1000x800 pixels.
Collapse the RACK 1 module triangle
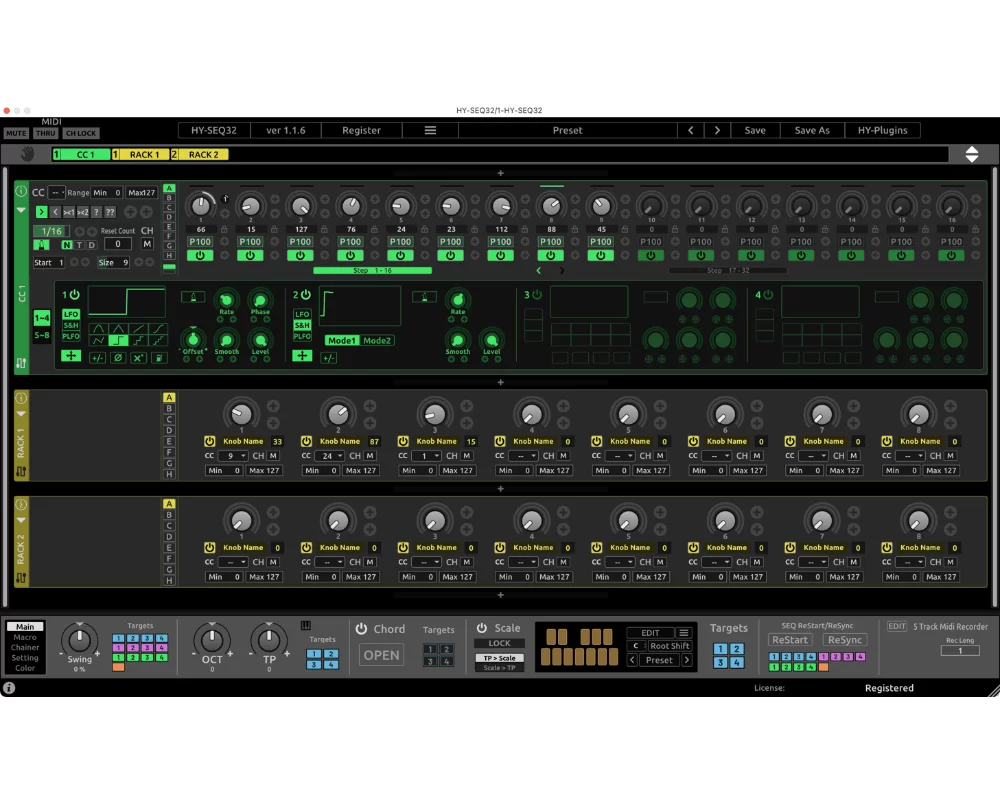pyautogui.click(x=21, y=414)
